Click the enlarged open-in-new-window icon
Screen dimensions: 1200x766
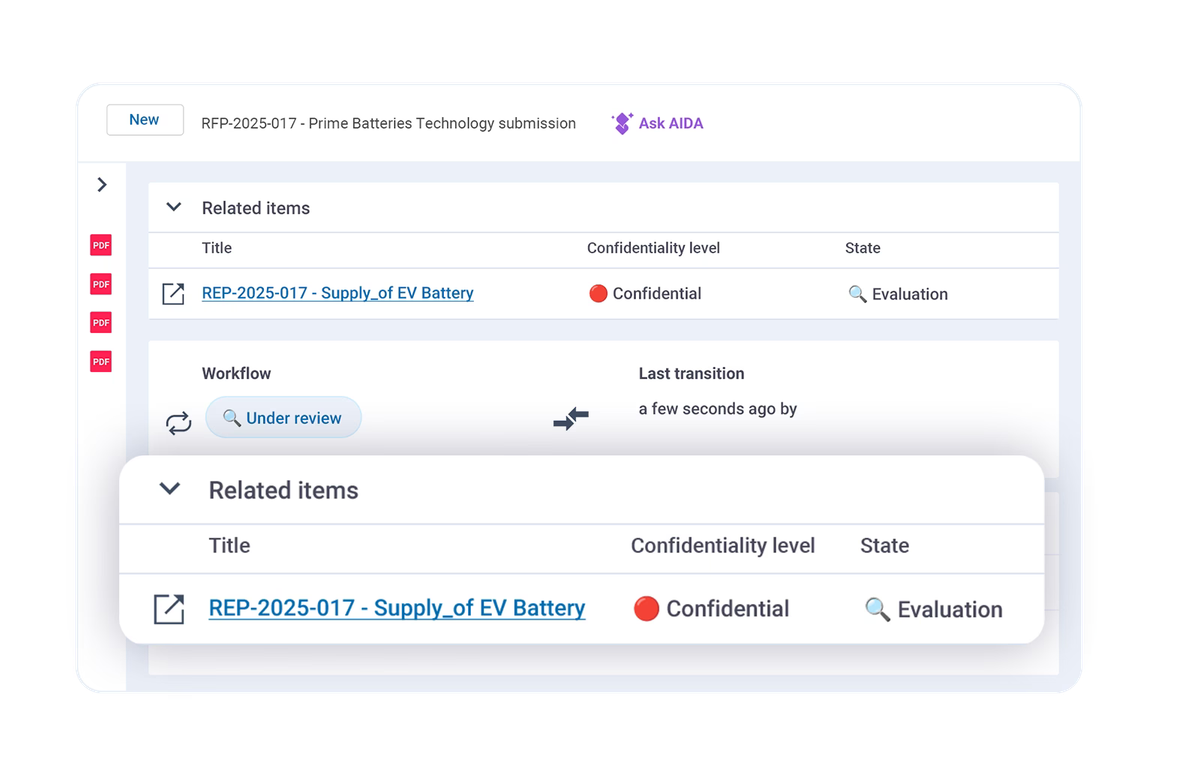(169, 609)
